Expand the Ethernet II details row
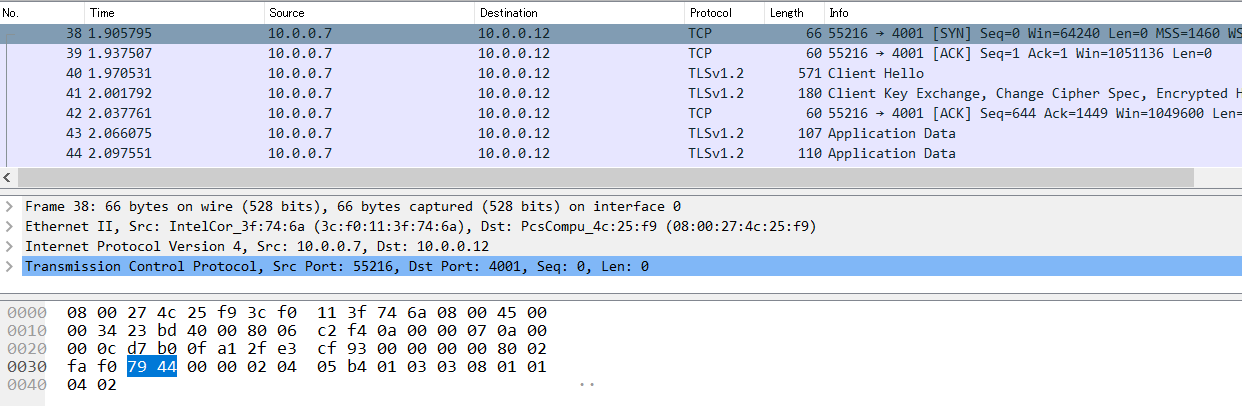 10,226
